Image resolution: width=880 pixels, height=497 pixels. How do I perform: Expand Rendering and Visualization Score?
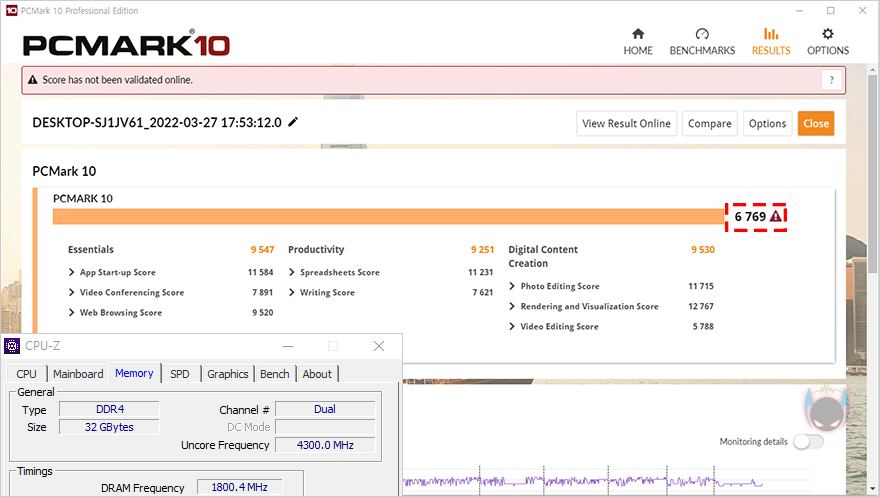click(x=512, y=306)
